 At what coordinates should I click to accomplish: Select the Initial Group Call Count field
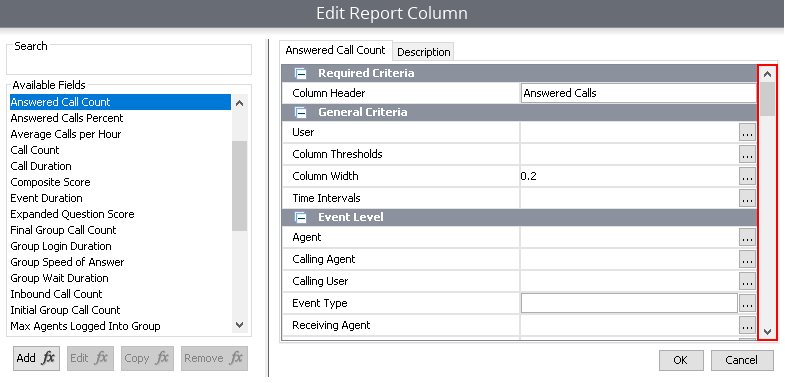(120, 310)
